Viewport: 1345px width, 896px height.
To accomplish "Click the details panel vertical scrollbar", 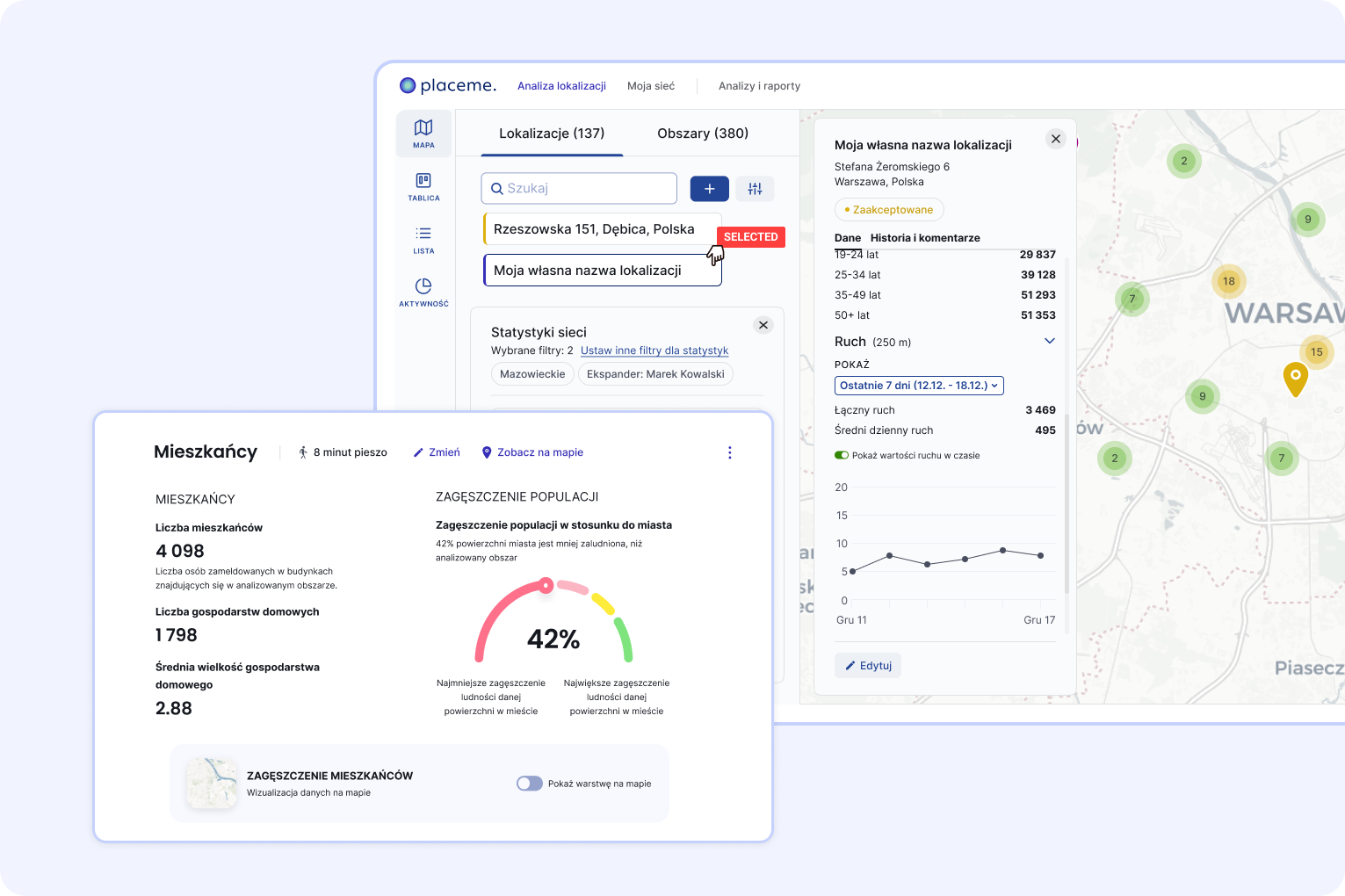I will (x=1067, y=502).
